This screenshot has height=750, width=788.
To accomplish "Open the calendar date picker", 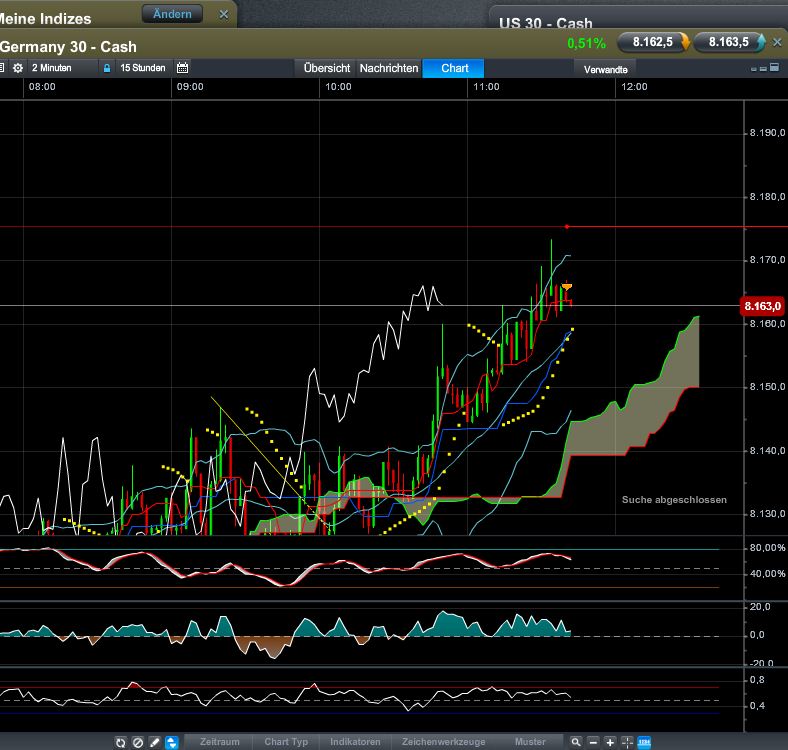I will point(182,68).
